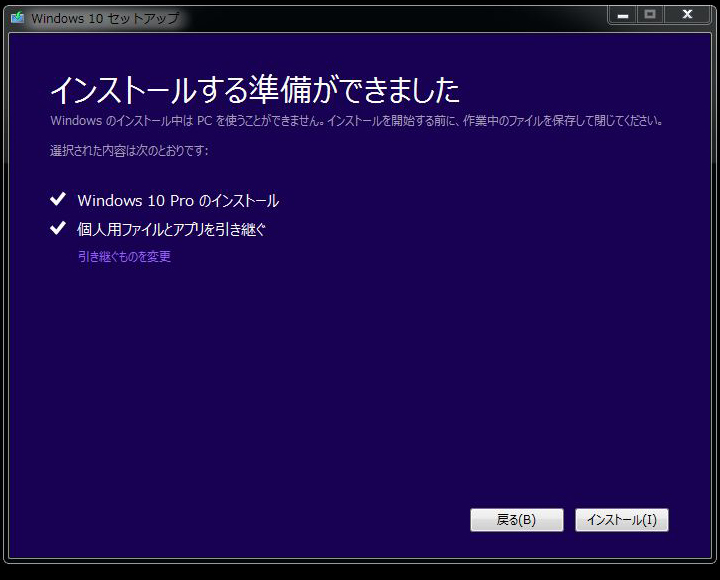This screenshot has height=580, width=720.
Task: Open the 引き継ぐものを変更 link
Action: (124, 256)
